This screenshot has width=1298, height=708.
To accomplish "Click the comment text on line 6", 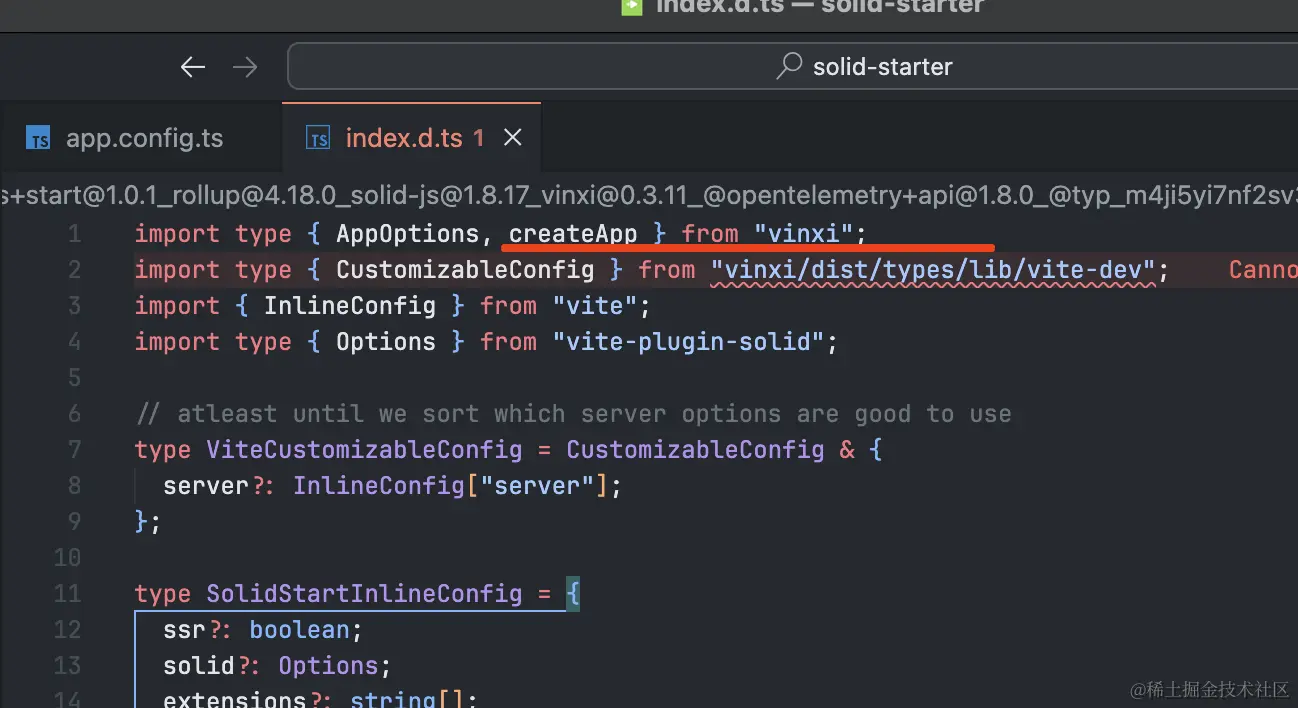I will pos(573,414).
